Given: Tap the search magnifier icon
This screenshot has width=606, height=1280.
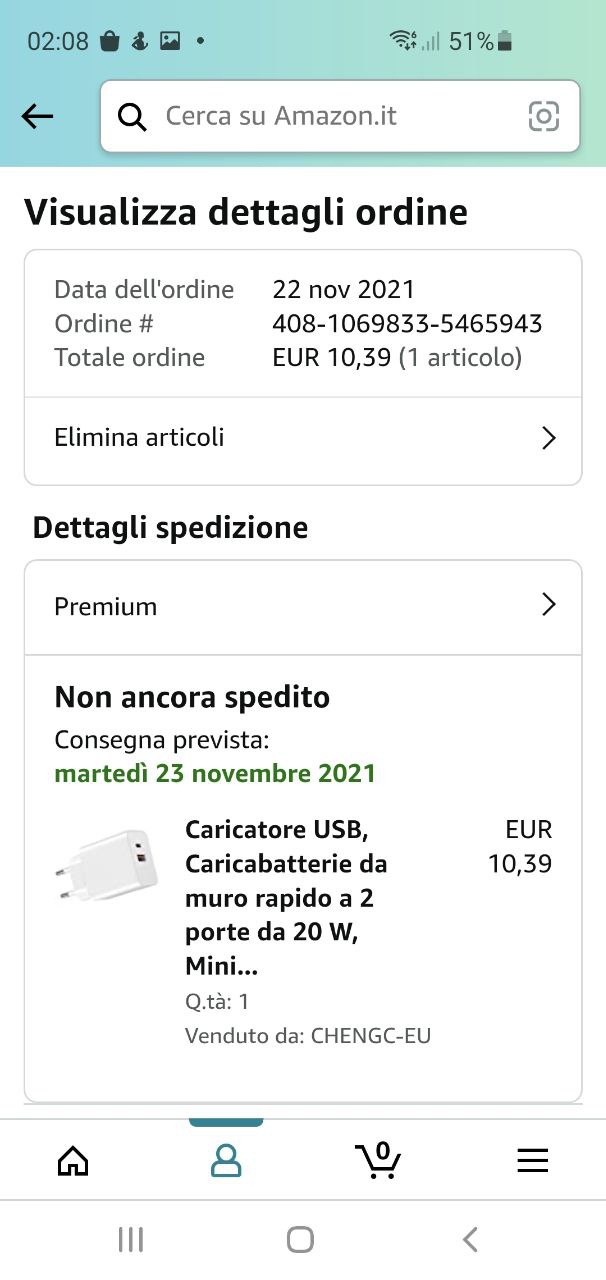Looking at the screenshot, I should pyautogui.click(x=132, y=117).
